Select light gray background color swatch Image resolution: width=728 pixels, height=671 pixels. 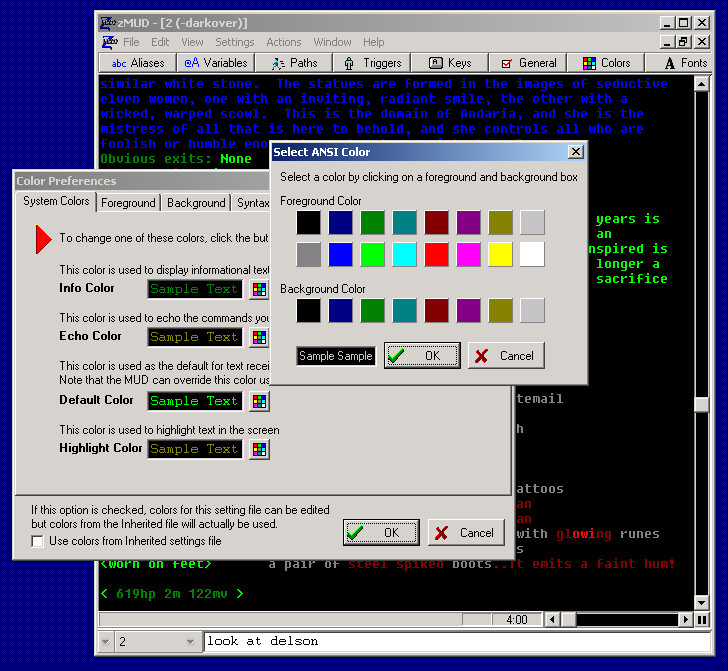click(532, 310)
